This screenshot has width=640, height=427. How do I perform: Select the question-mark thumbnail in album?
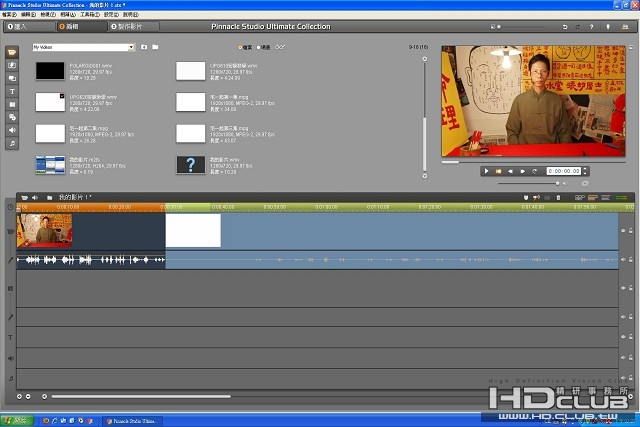coord(191,165)
